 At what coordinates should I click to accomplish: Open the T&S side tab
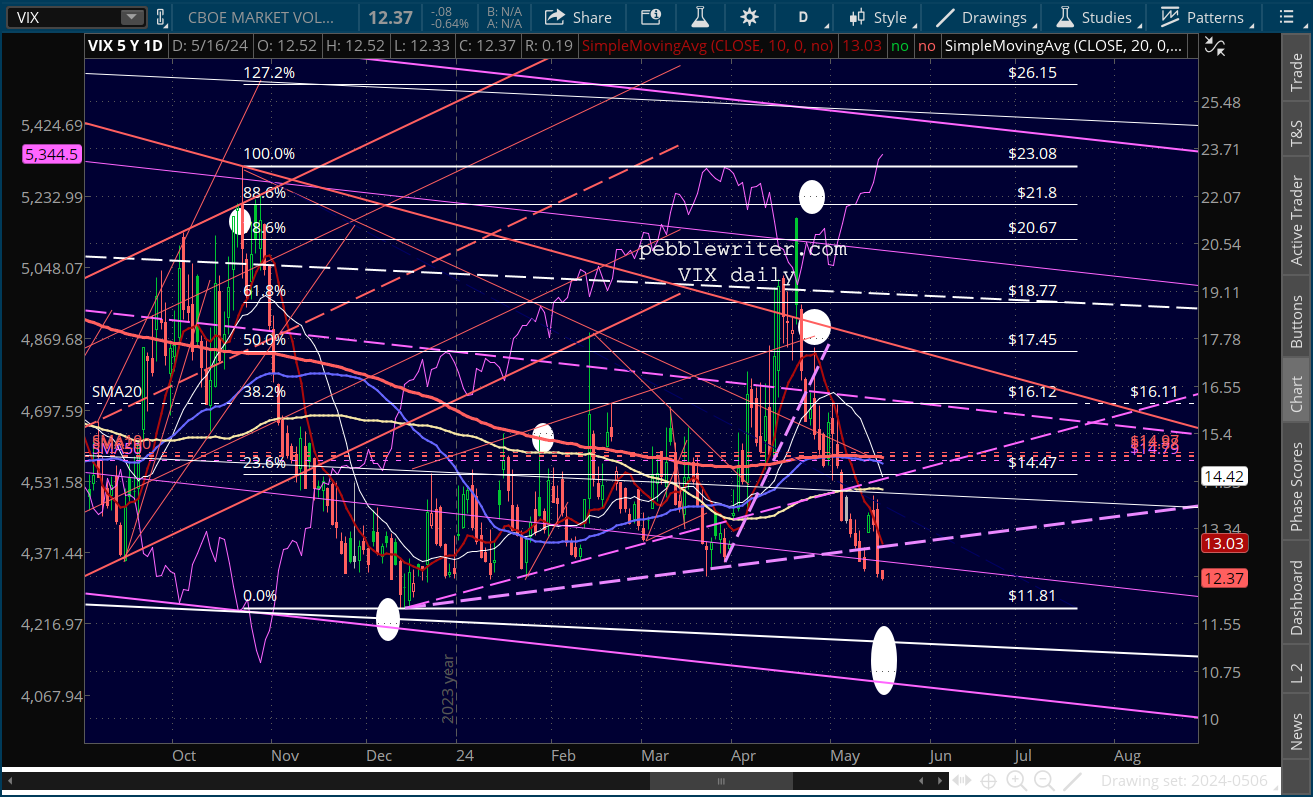[1296, 133]
